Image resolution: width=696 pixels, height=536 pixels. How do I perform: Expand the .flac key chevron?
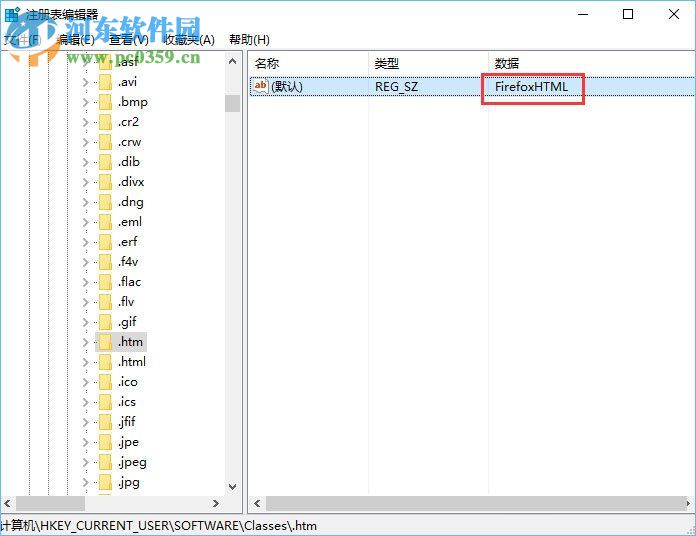point(85,282)
